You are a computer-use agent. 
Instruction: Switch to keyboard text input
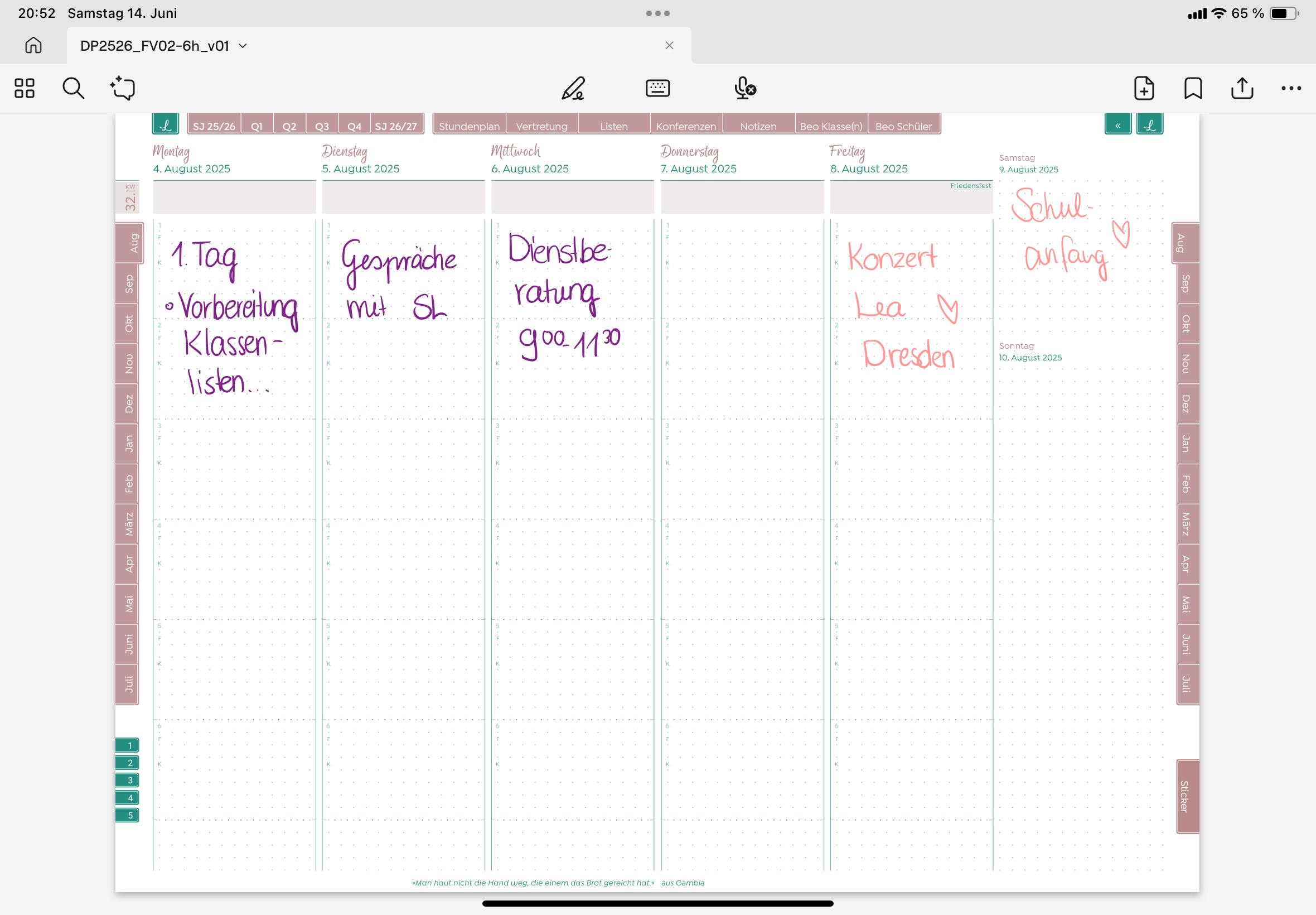point(657,88)
